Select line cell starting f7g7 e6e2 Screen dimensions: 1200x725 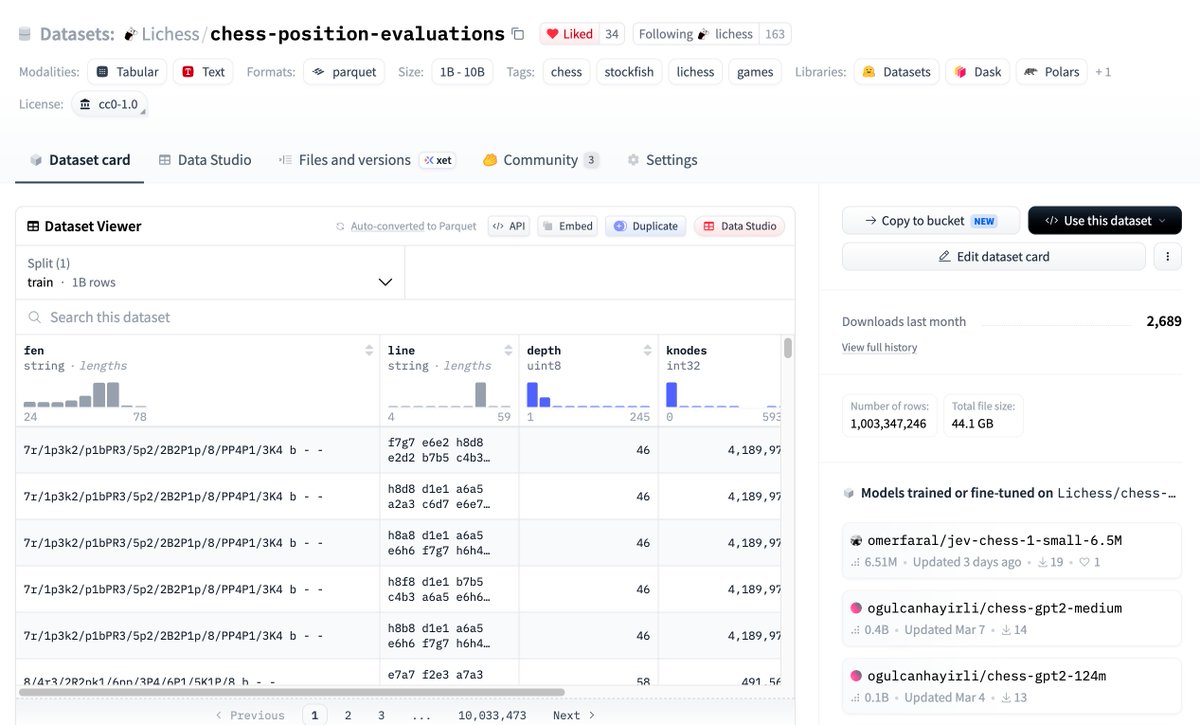click(x=449, y=450)
